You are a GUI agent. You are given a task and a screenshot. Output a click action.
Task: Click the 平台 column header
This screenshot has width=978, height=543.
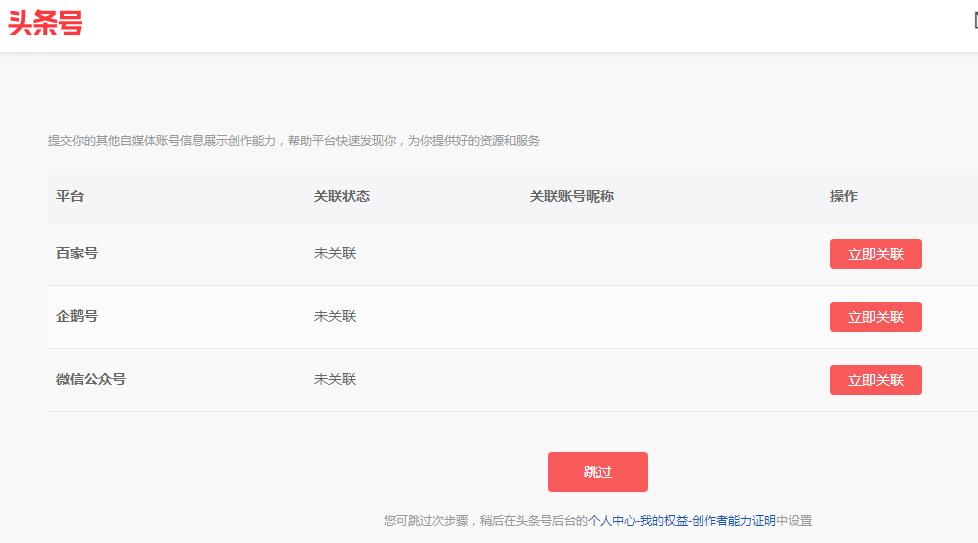click(x=70, y=196)
